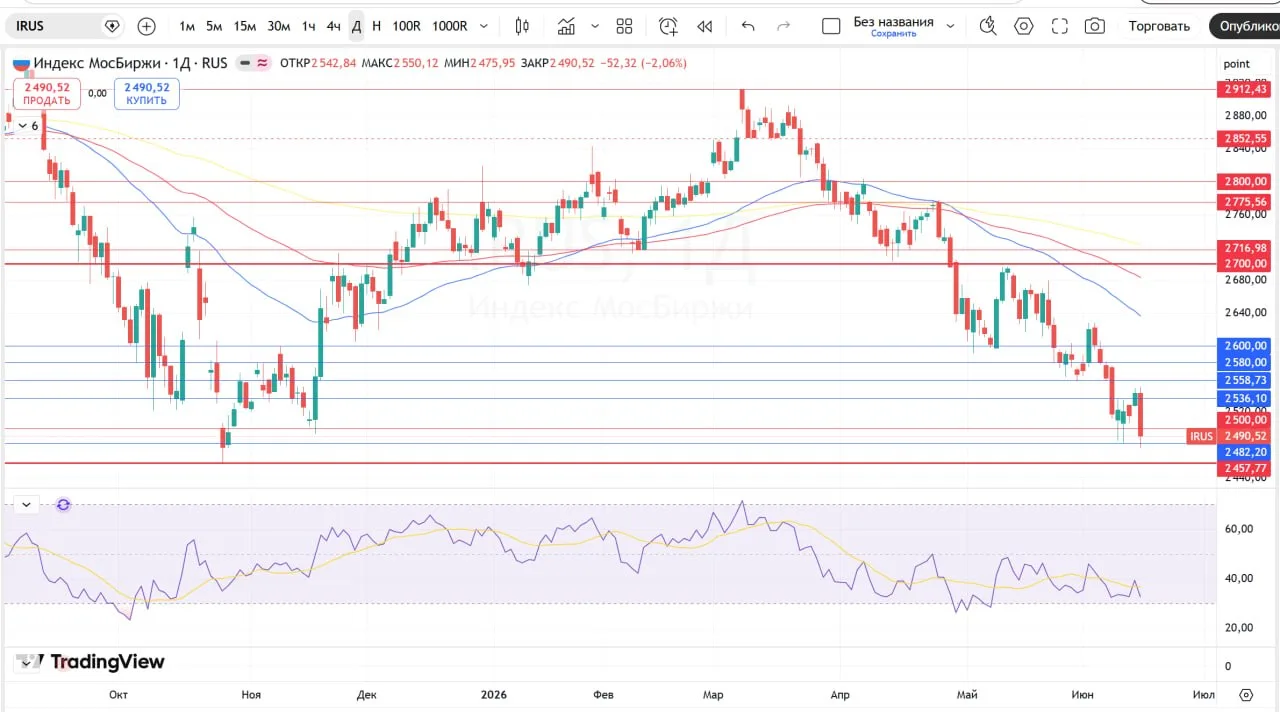Click the 'Торговать' trade button
Screen dimensions: 1280x712
point(1159,26)
